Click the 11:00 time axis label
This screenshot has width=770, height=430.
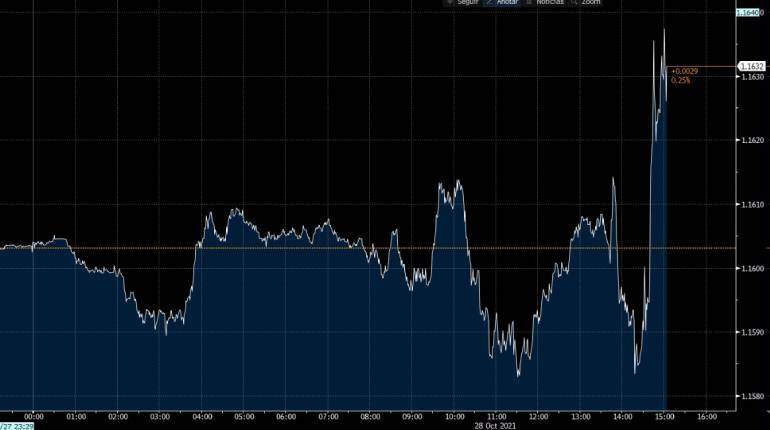(x=496, y=417)
